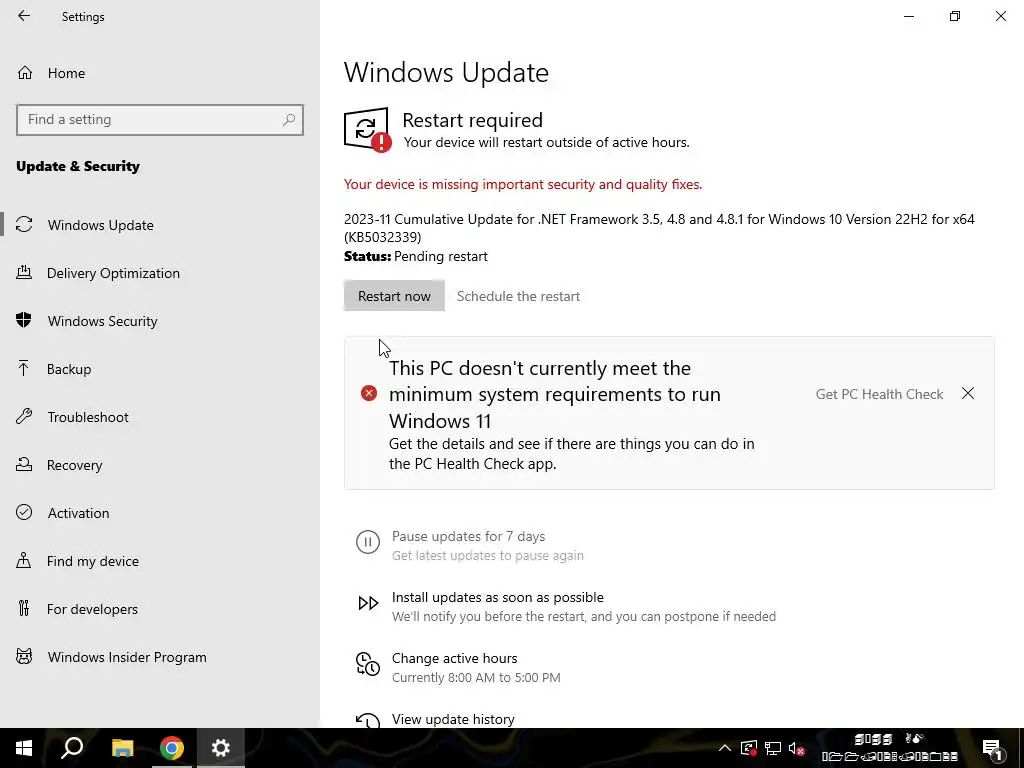Image resolution: width=1024 pixels, height=768 pixels.
Task: Open the Start menu
Action: [24, 748]
